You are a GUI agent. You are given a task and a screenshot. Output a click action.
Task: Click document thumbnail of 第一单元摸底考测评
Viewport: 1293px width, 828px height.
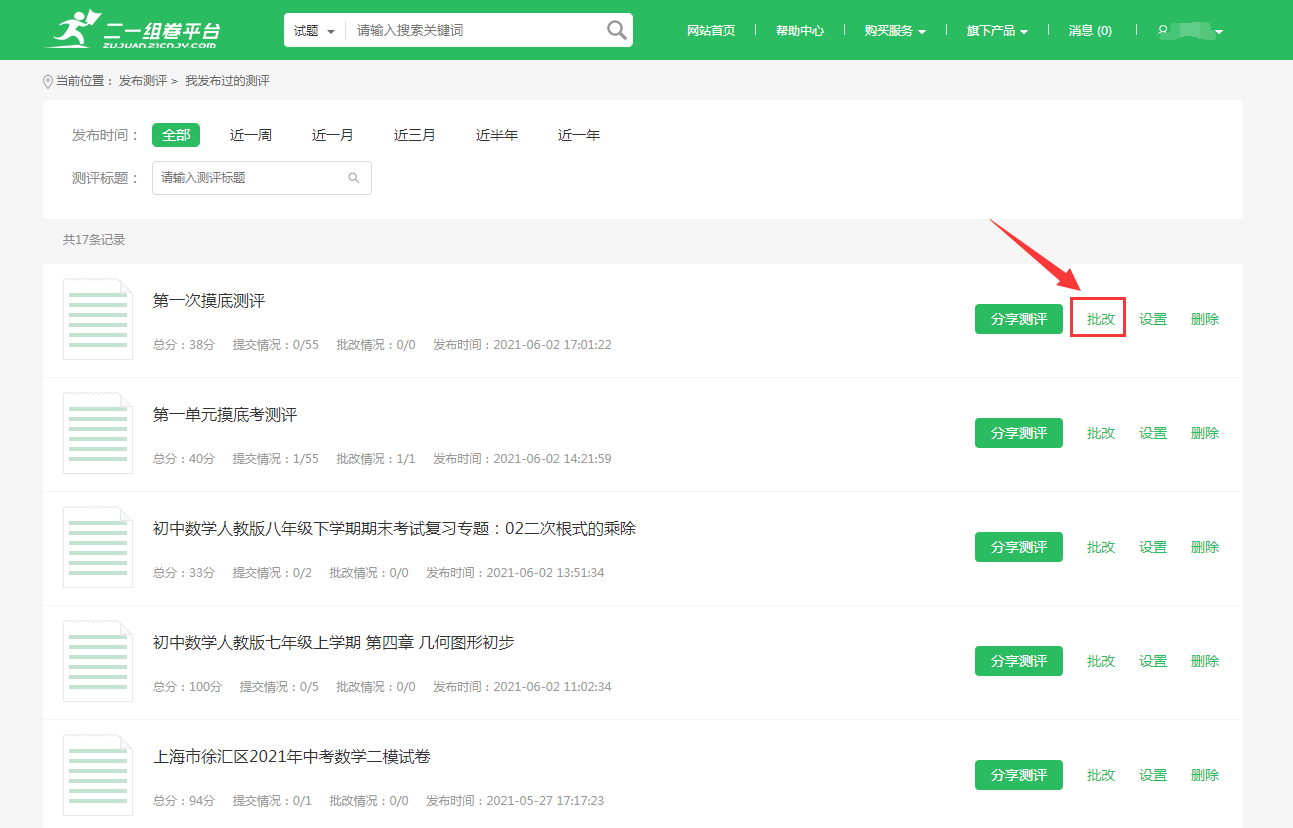98,433
